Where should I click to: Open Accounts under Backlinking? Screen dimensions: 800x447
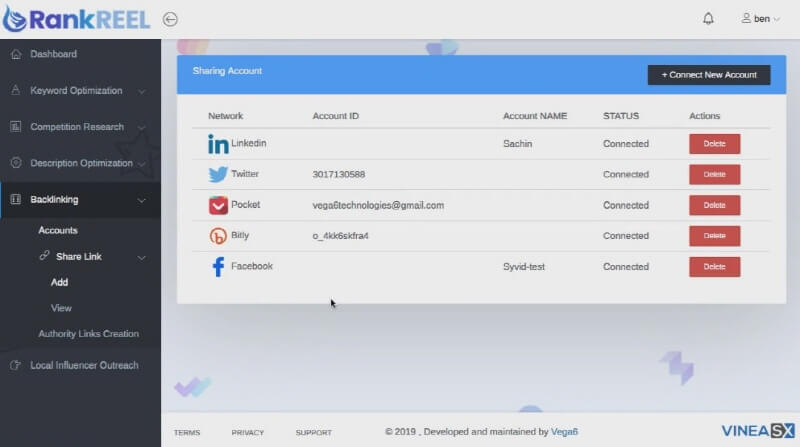coord(58,230)
